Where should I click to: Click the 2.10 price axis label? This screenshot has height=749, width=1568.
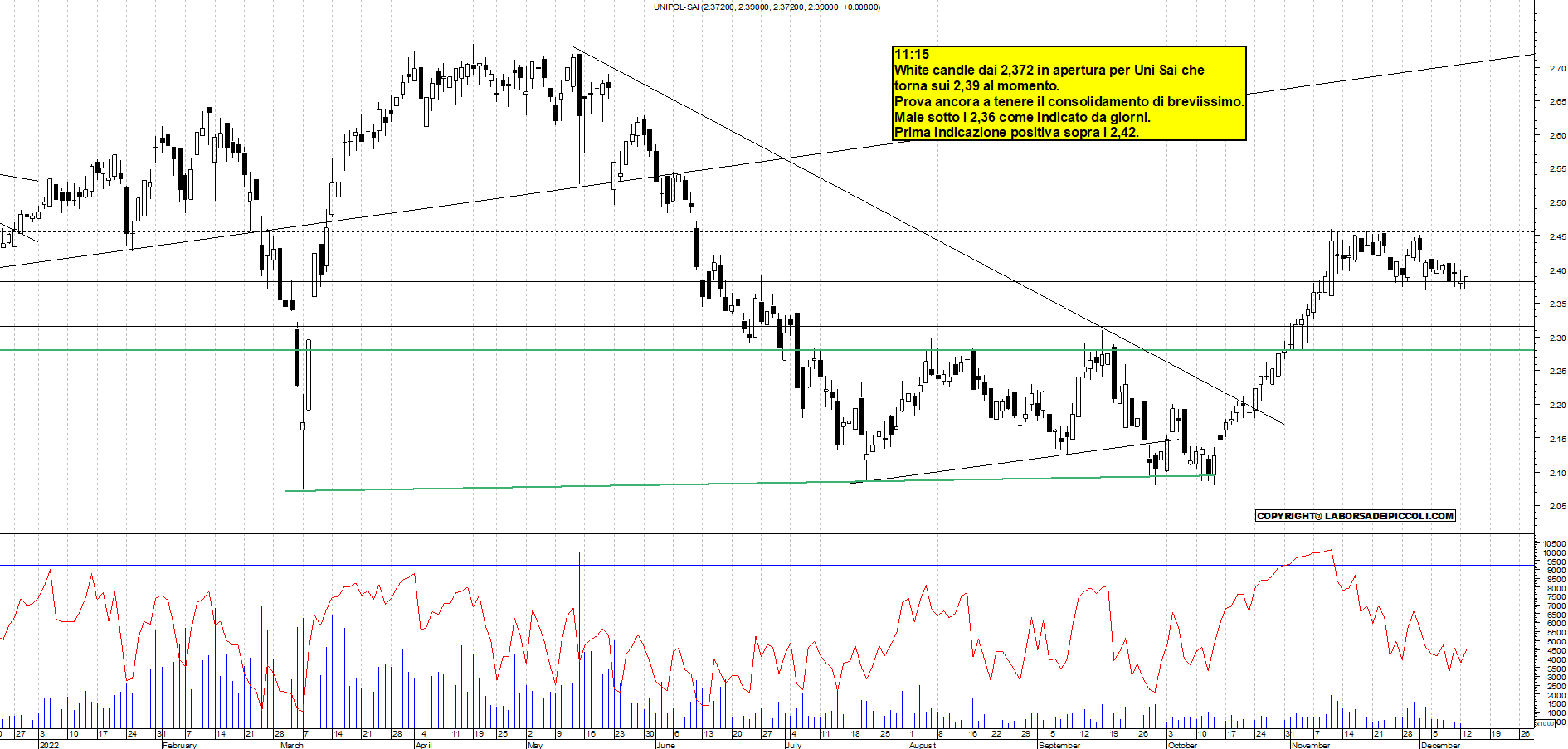1557,474
